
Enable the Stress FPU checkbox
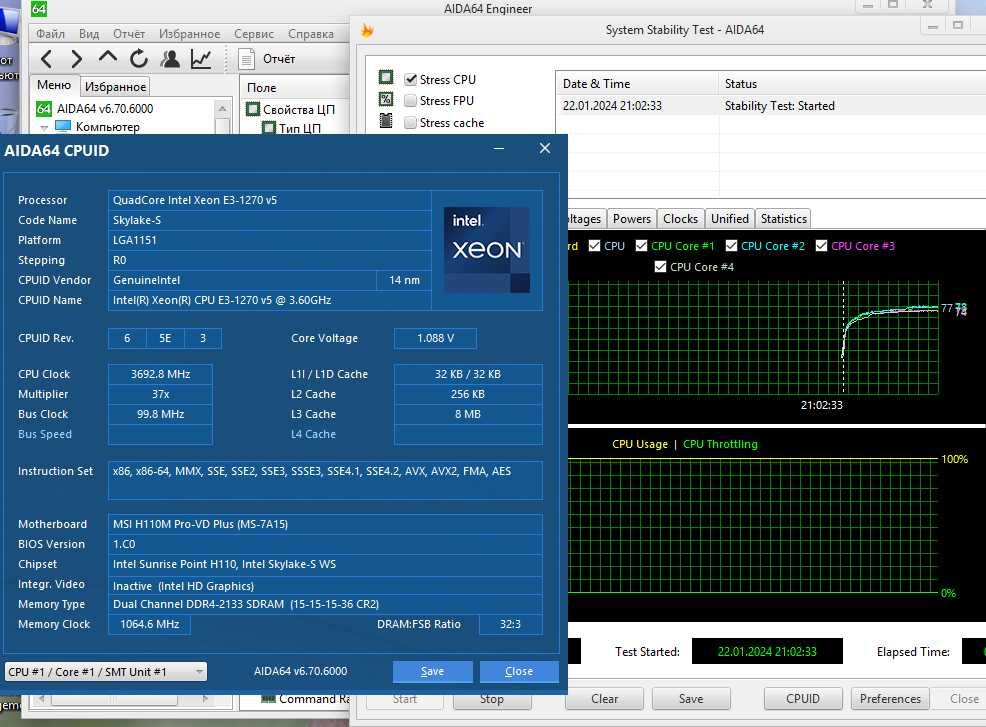pos(411,101)
